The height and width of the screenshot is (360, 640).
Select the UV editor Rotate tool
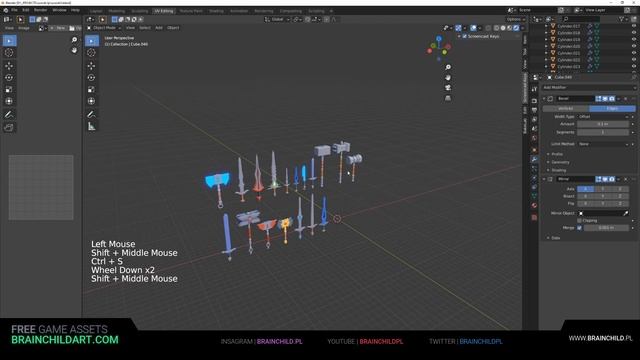pyautogui.click(x=9, y=78)
